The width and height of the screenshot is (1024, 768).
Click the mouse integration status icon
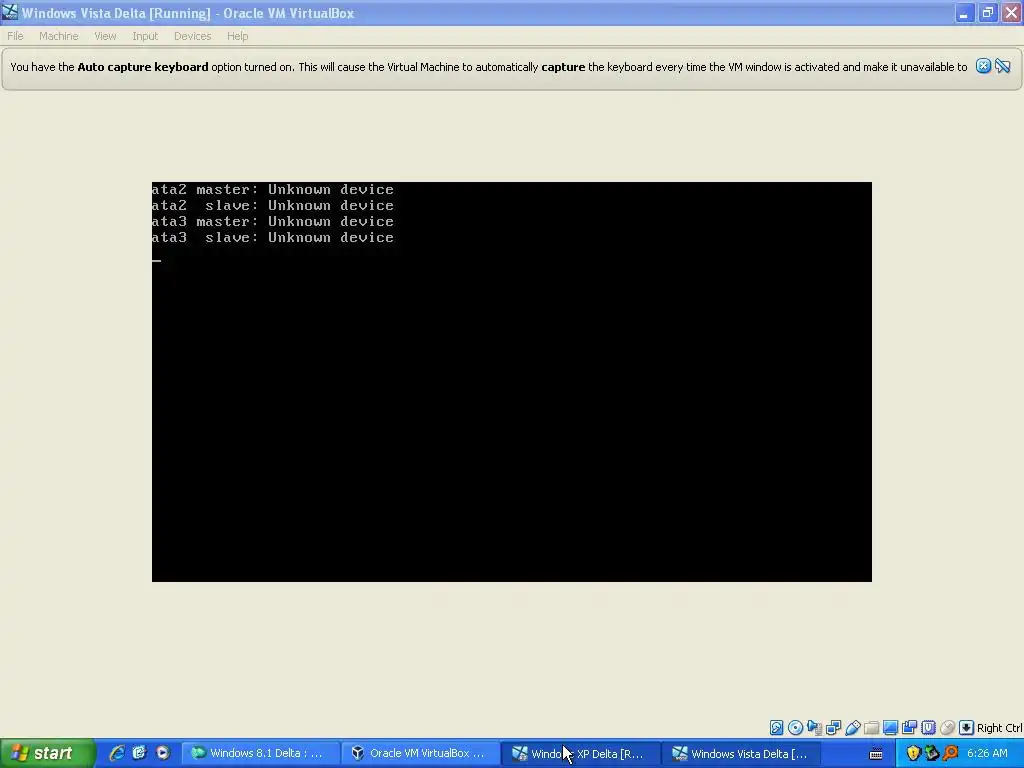pos(947,728)
